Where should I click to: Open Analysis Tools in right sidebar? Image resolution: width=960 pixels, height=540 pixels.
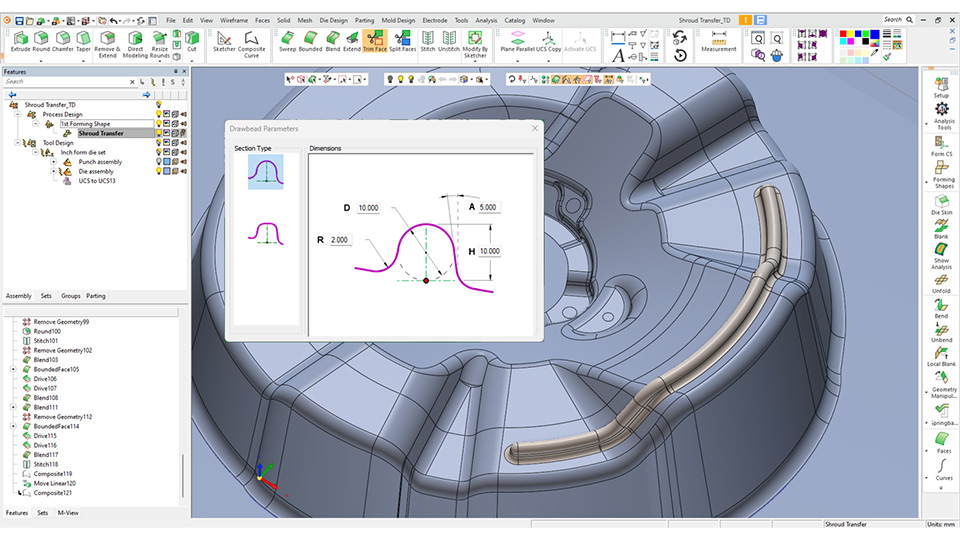click(942, 116)
